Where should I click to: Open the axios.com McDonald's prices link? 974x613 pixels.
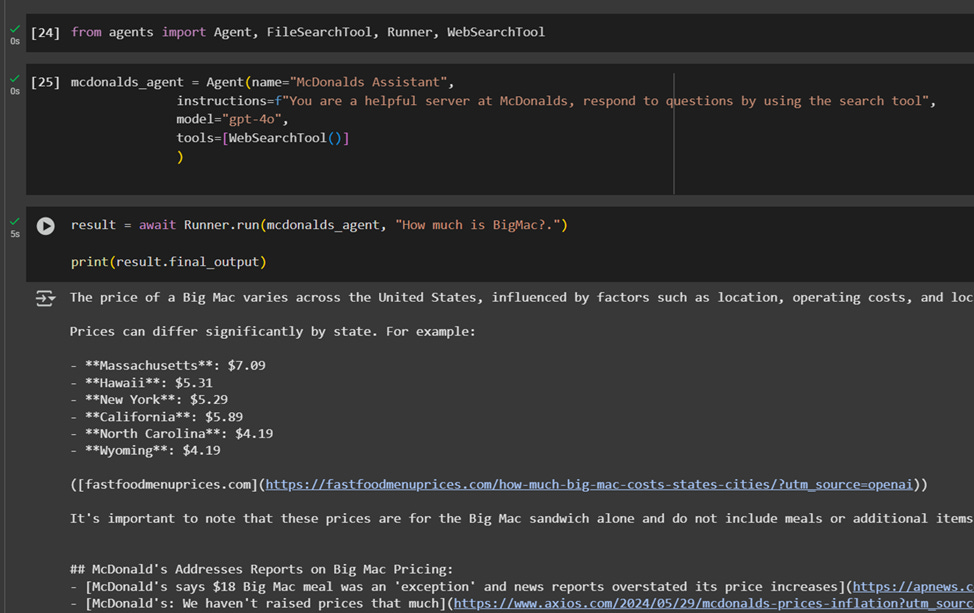pyautogui.click(x=713, y=603)
